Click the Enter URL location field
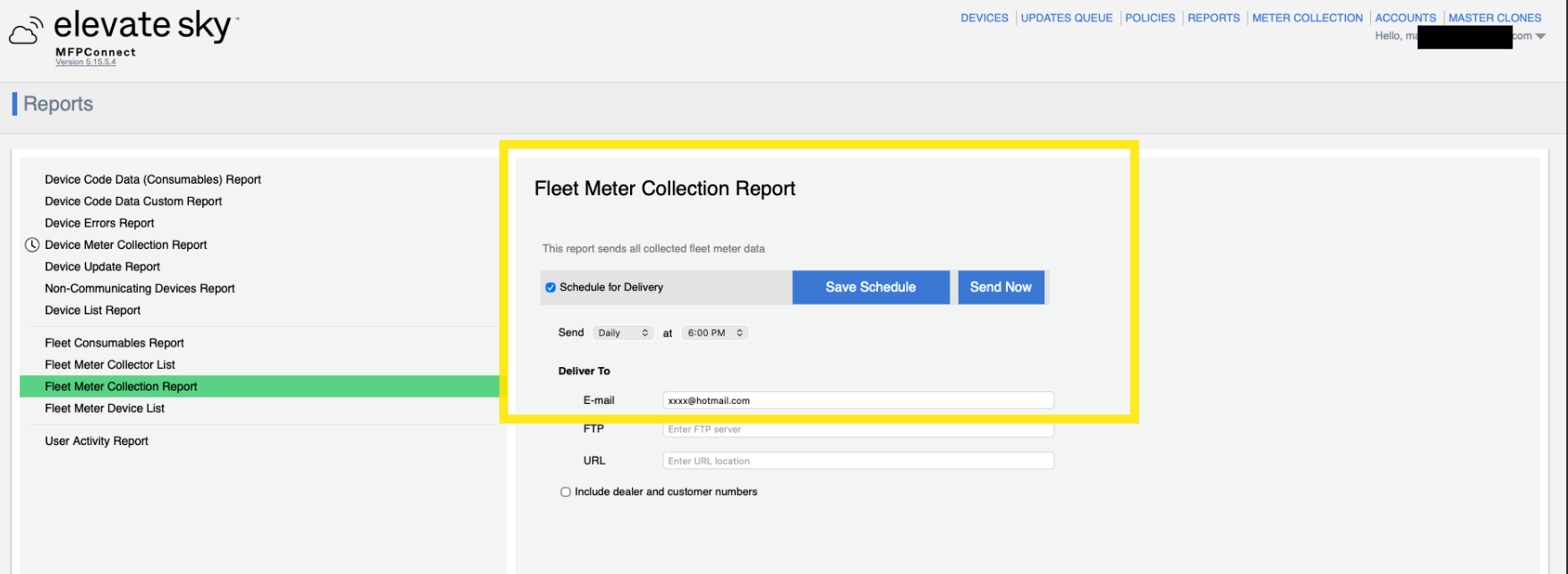Viewport: 1568px width, 574px height. tap(858, 461)
